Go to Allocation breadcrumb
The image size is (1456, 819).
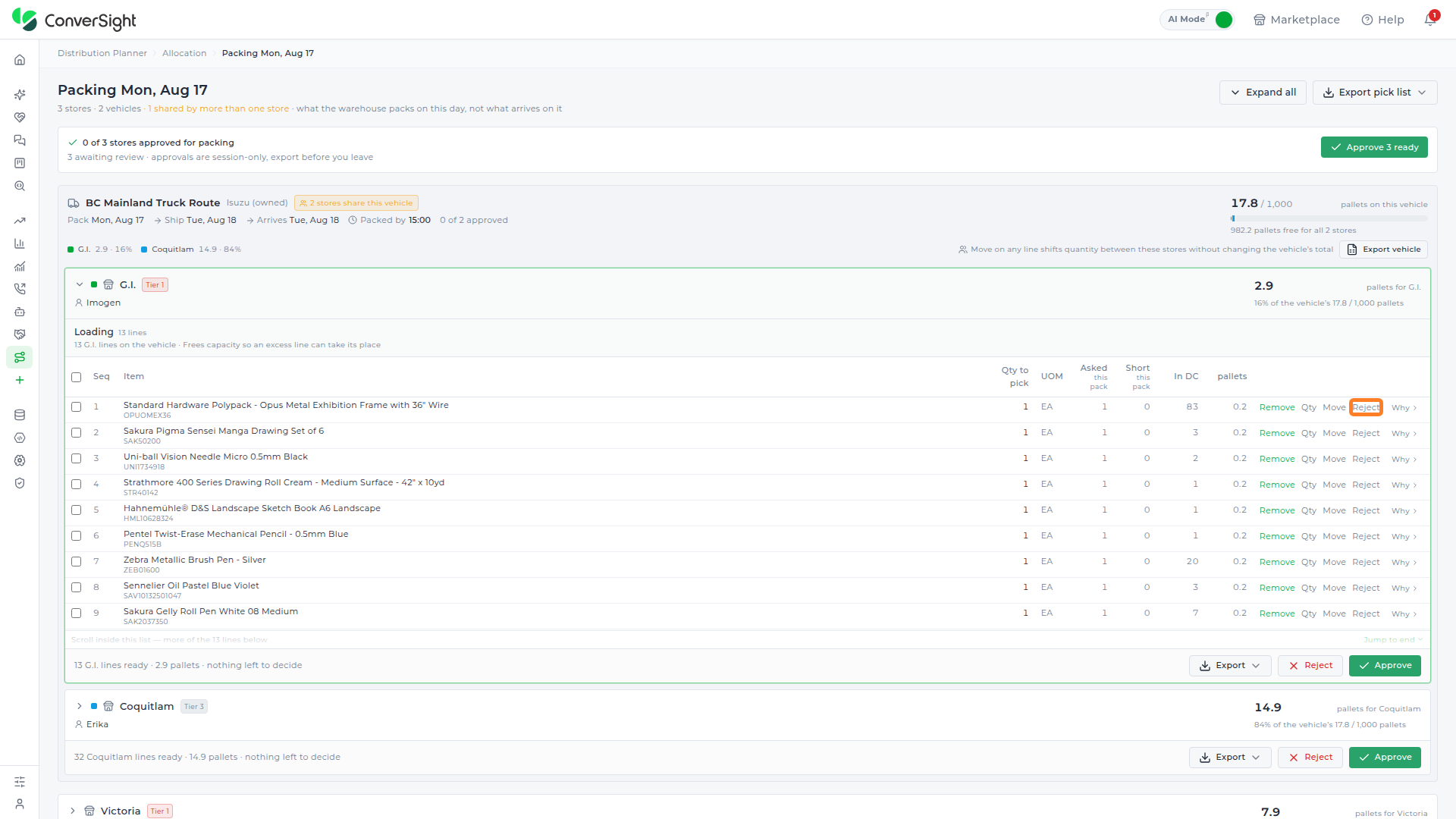[184, 53]
